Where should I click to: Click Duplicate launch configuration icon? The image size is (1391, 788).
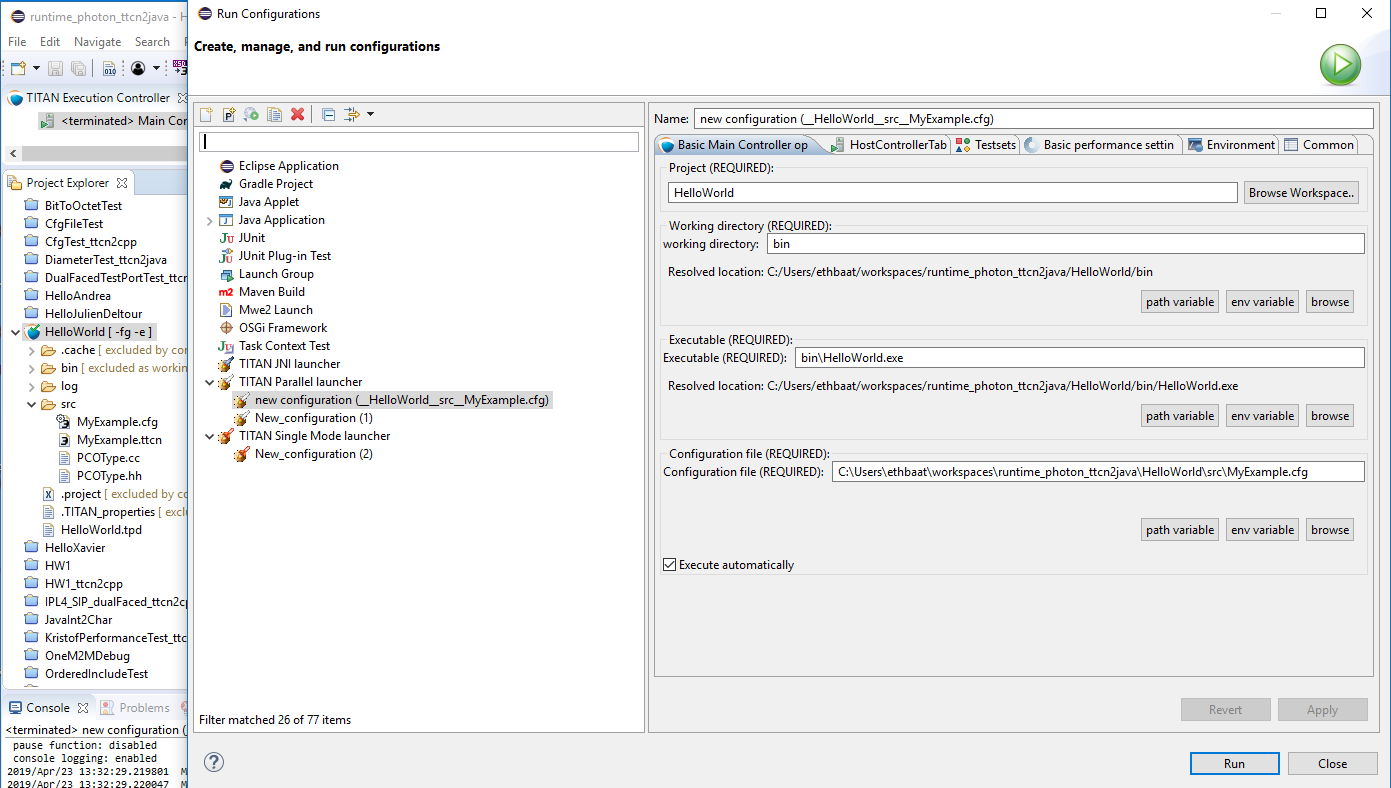(274, 115)
